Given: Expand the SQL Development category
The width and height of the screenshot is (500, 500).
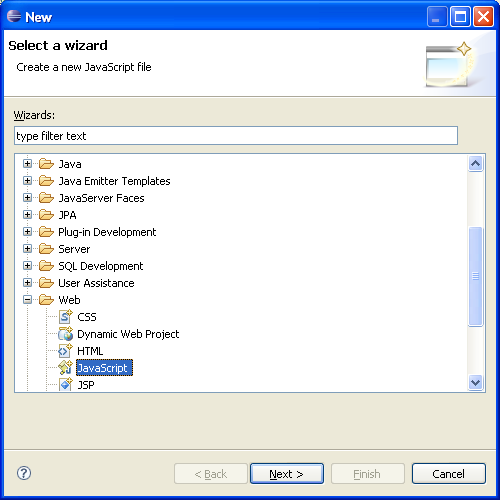Looking at the screenshot, I should (x=28, y=266).
